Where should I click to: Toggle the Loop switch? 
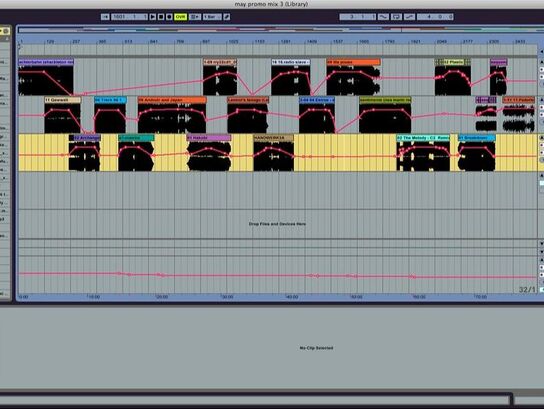coord(396,17)
